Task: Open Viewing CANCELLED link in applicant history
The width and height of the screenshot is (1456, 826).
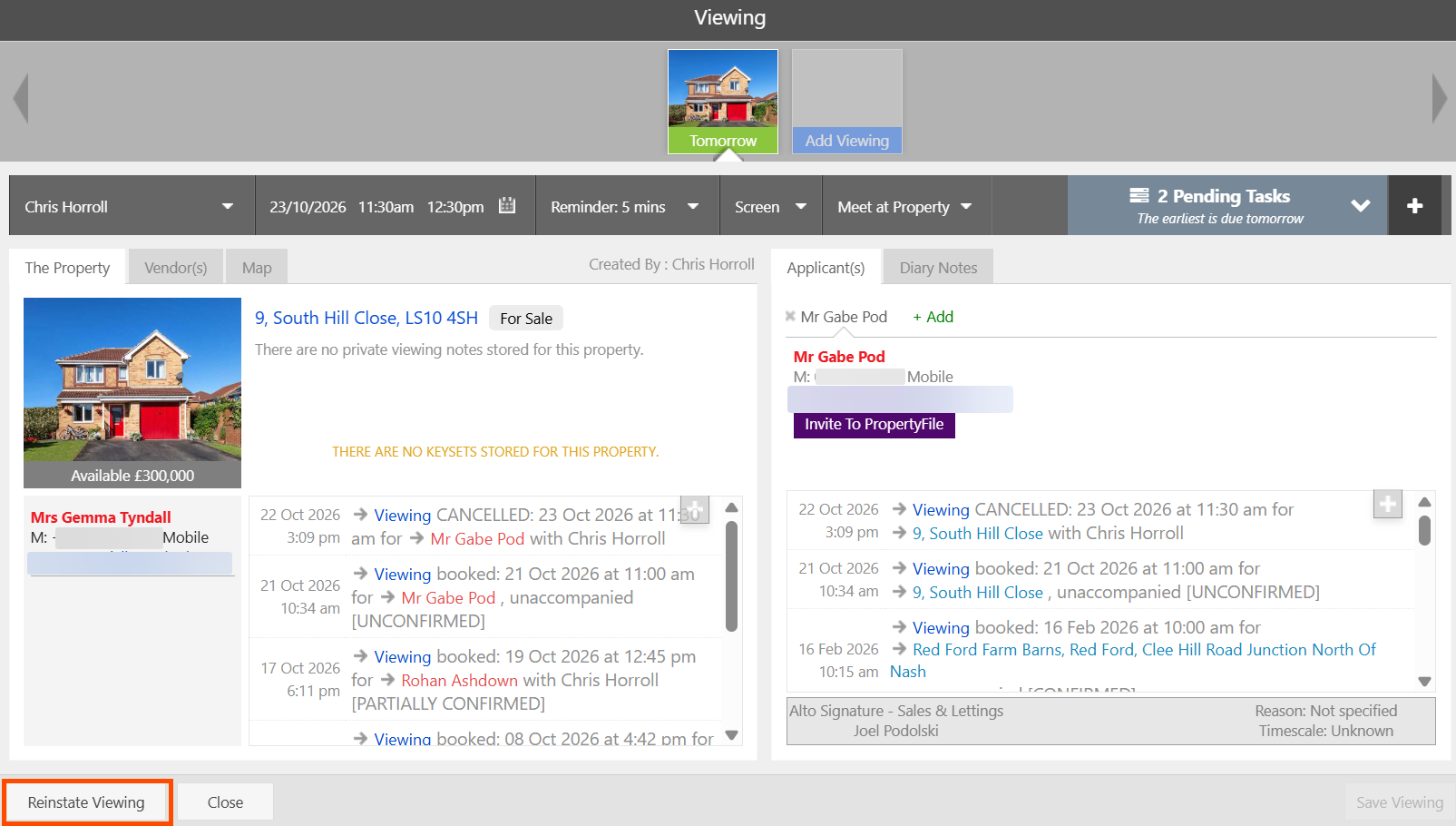Action: tap(941, 509)
